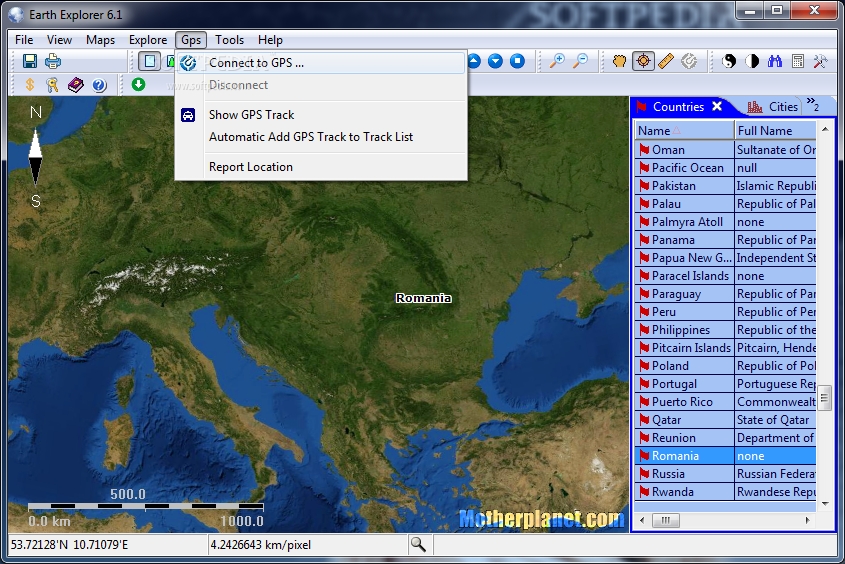
Task: Select the hand pan tool
Action: point(620,61)
